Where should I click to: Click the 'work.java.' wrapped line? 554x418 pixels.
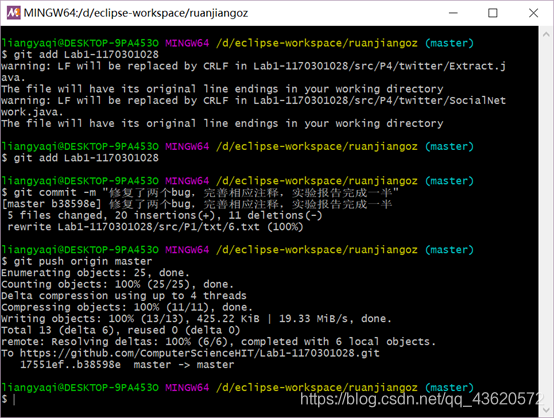coord(32,112)
